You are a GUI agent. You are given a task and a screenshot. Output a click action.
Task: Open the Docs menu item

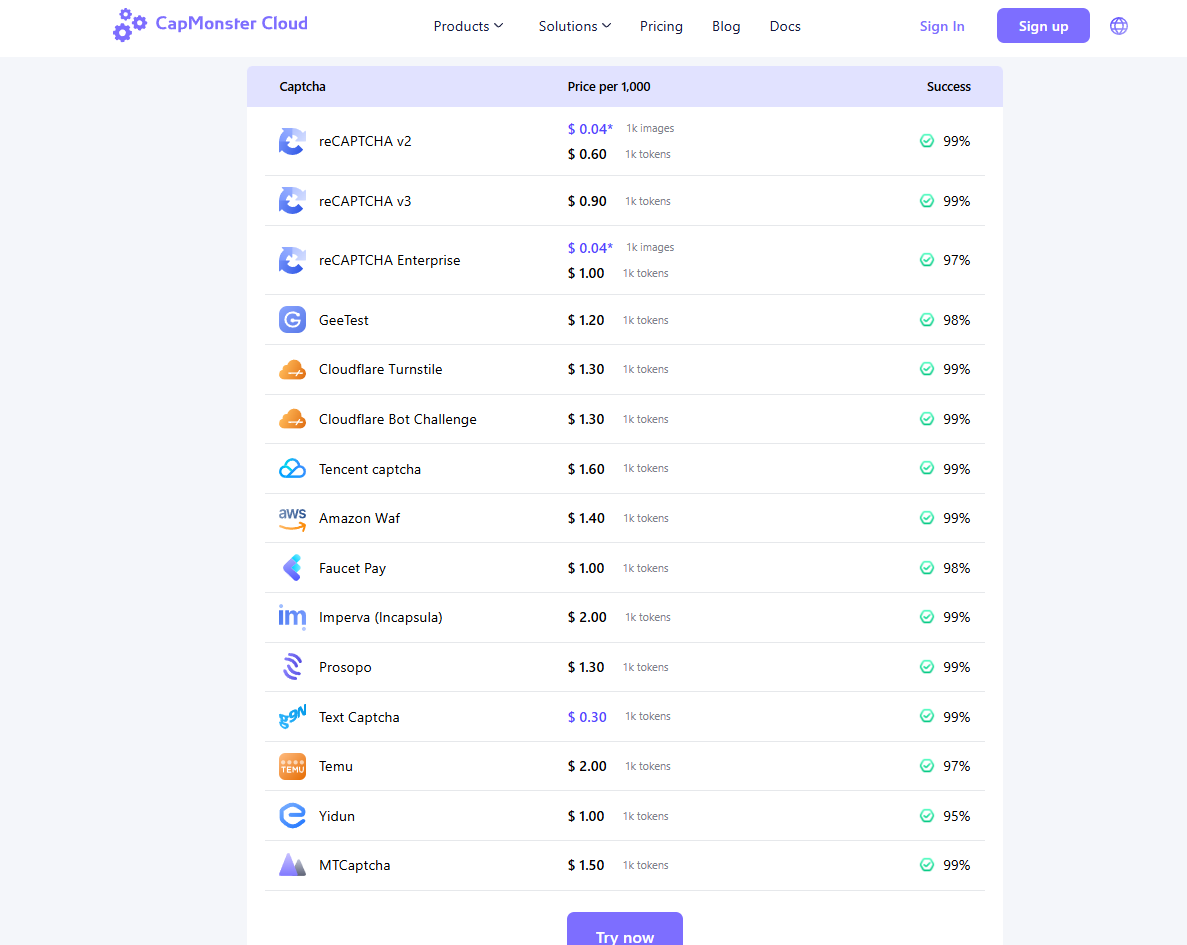pyautogui.click(x=785, y=26)
